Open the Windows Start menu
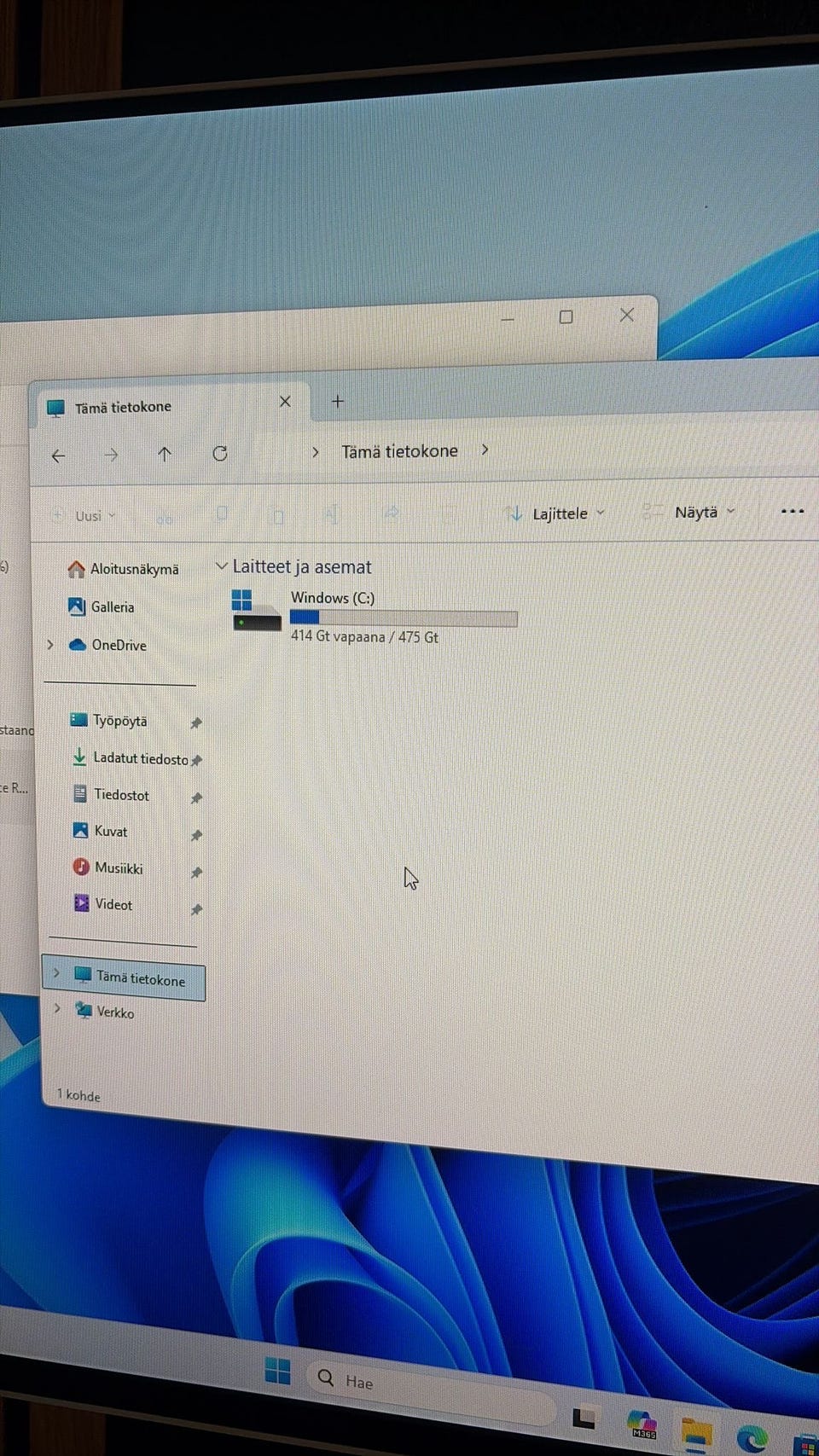This screenshot has height=1456, width=819. coord(277,1371)
